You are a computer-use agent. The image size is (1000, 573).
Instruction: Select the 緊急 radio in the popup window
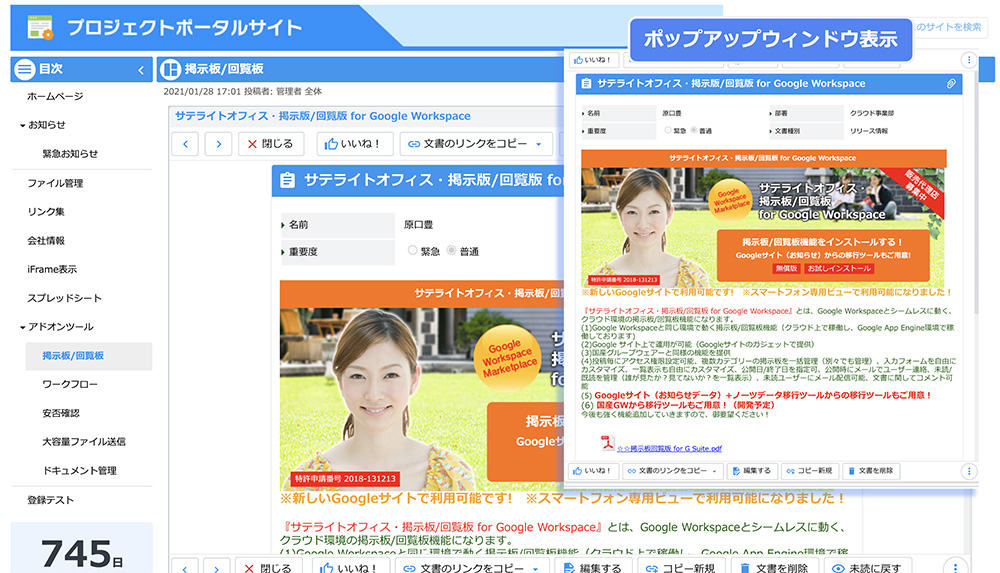pos(668,130)
